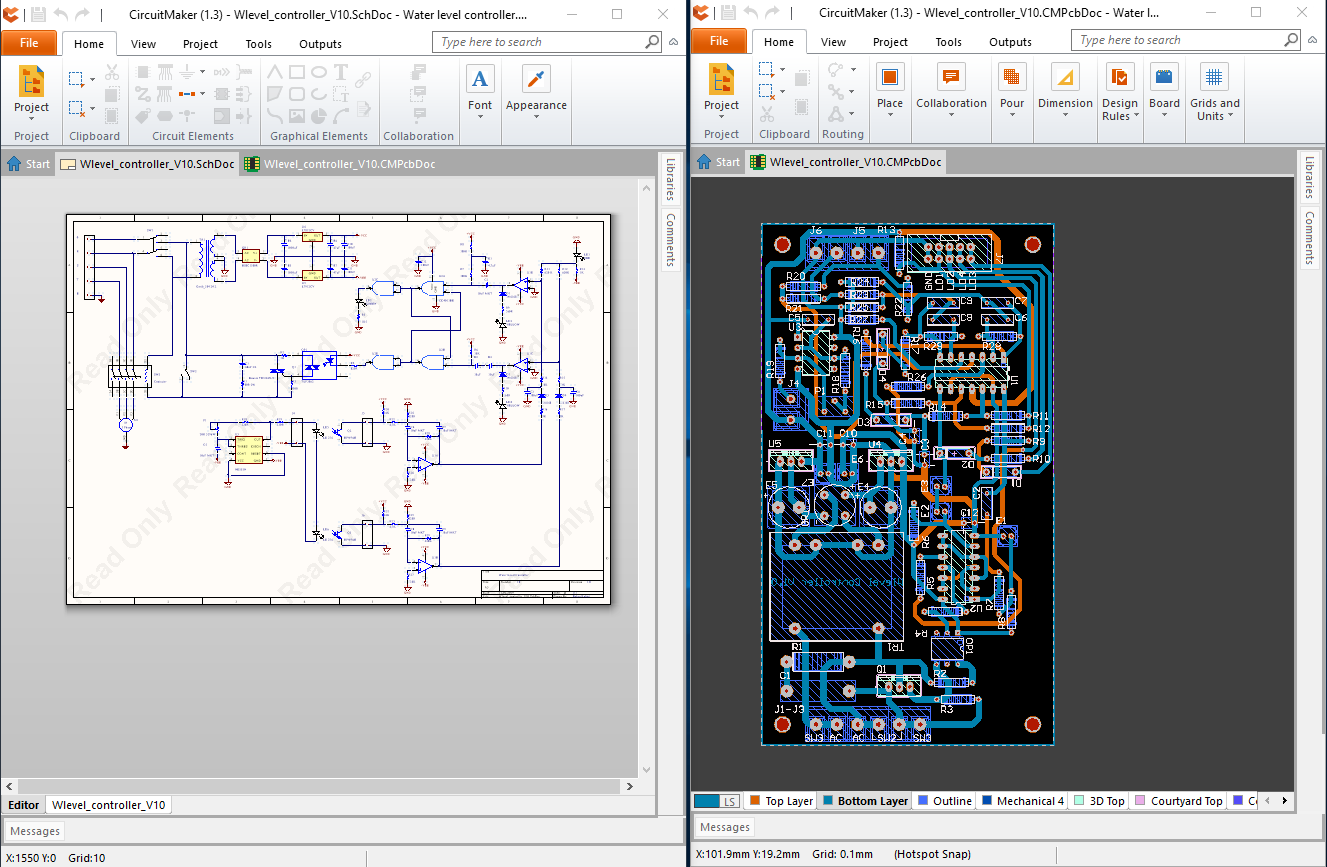The width and height of the screenshot is (1327, 867).
Task: Open the Outputs ribbon tab in PCB window
Action: click(x=1010, y=42)
